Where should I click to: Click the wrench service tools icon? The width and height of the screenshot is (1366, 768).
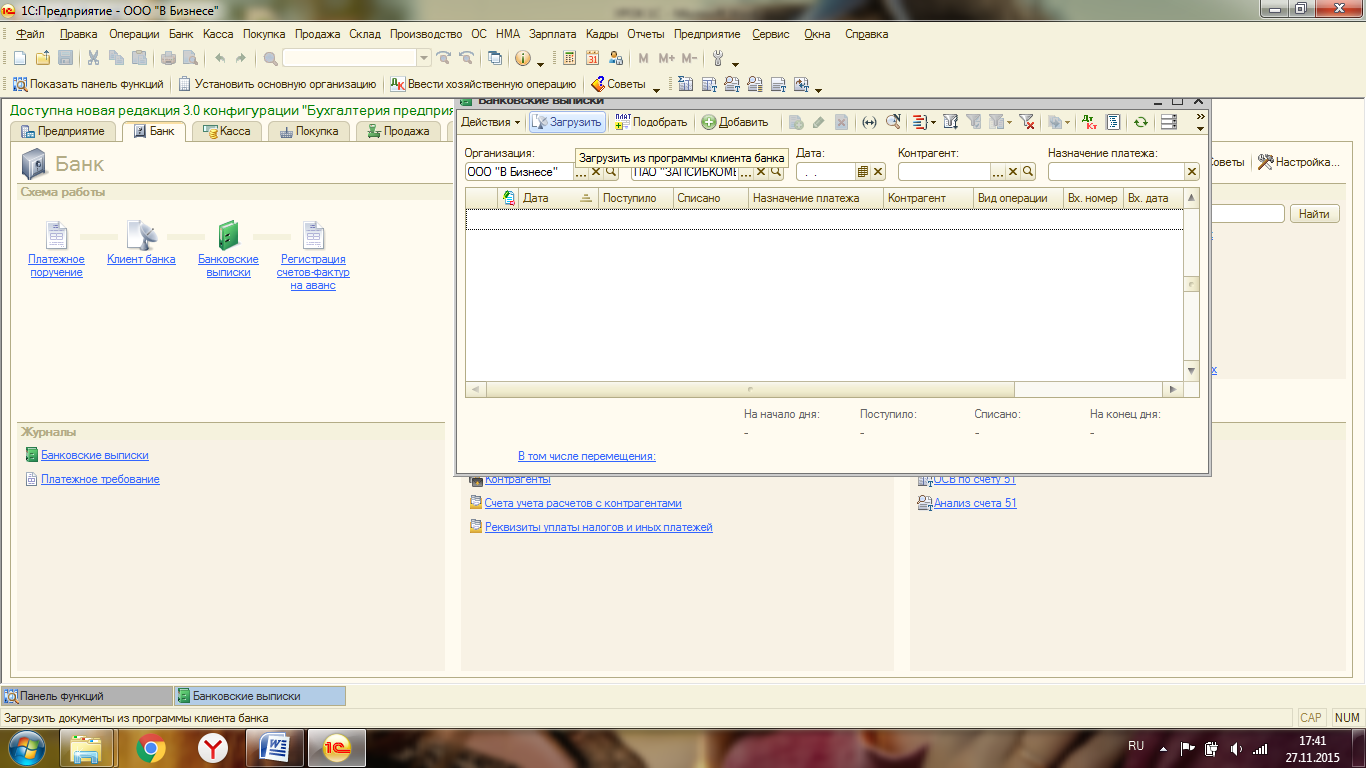click(718, 59)
